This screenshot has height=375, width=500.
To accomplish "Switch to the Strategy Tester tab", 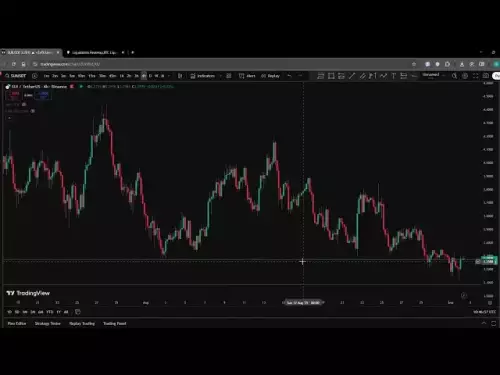I will pyautogui.click(x=48, y=323).
